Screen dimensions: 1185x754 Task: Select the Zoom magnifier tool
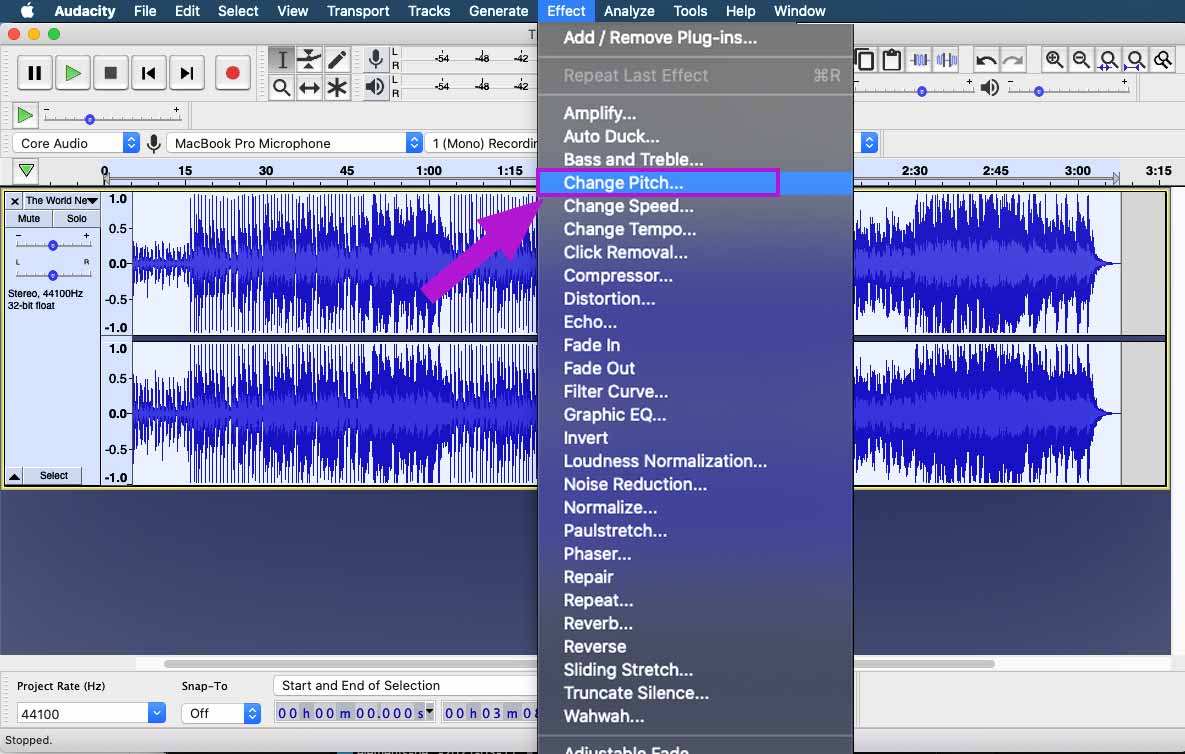click(x=282, y=88)
